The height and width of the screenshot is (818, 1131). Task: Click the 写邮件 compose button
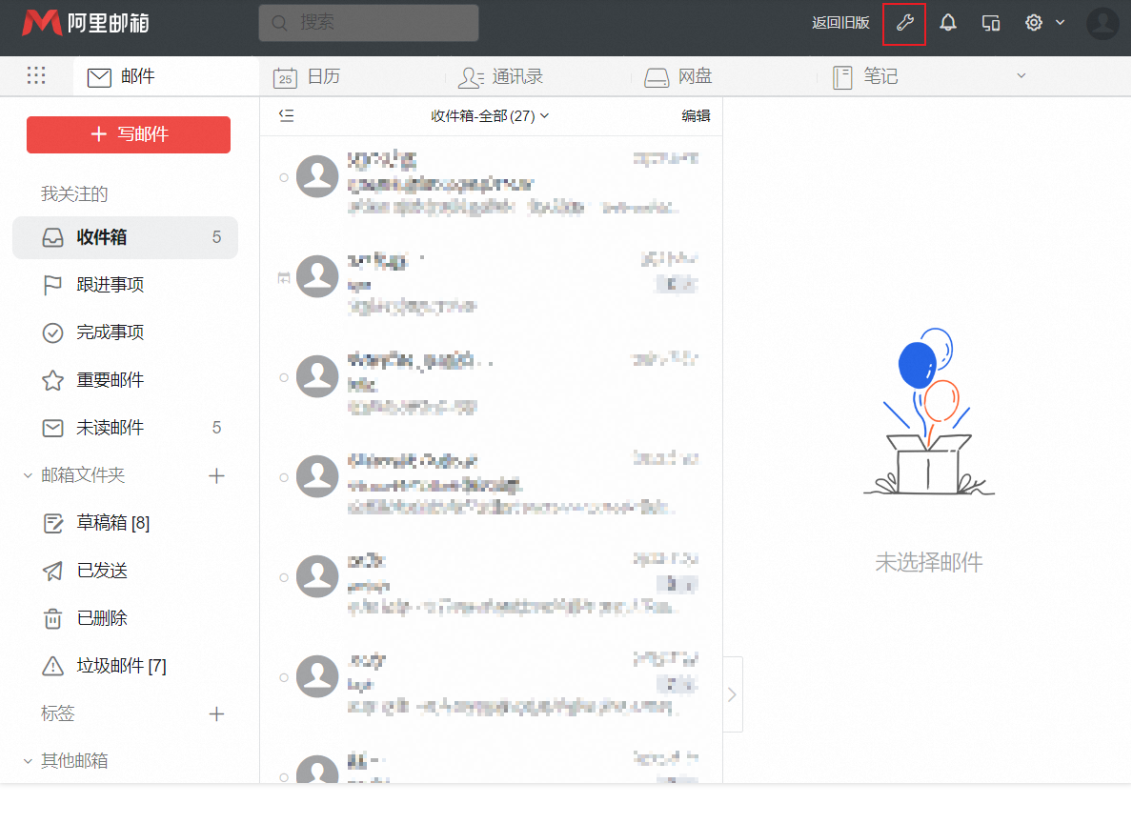[x=128, y=135]
